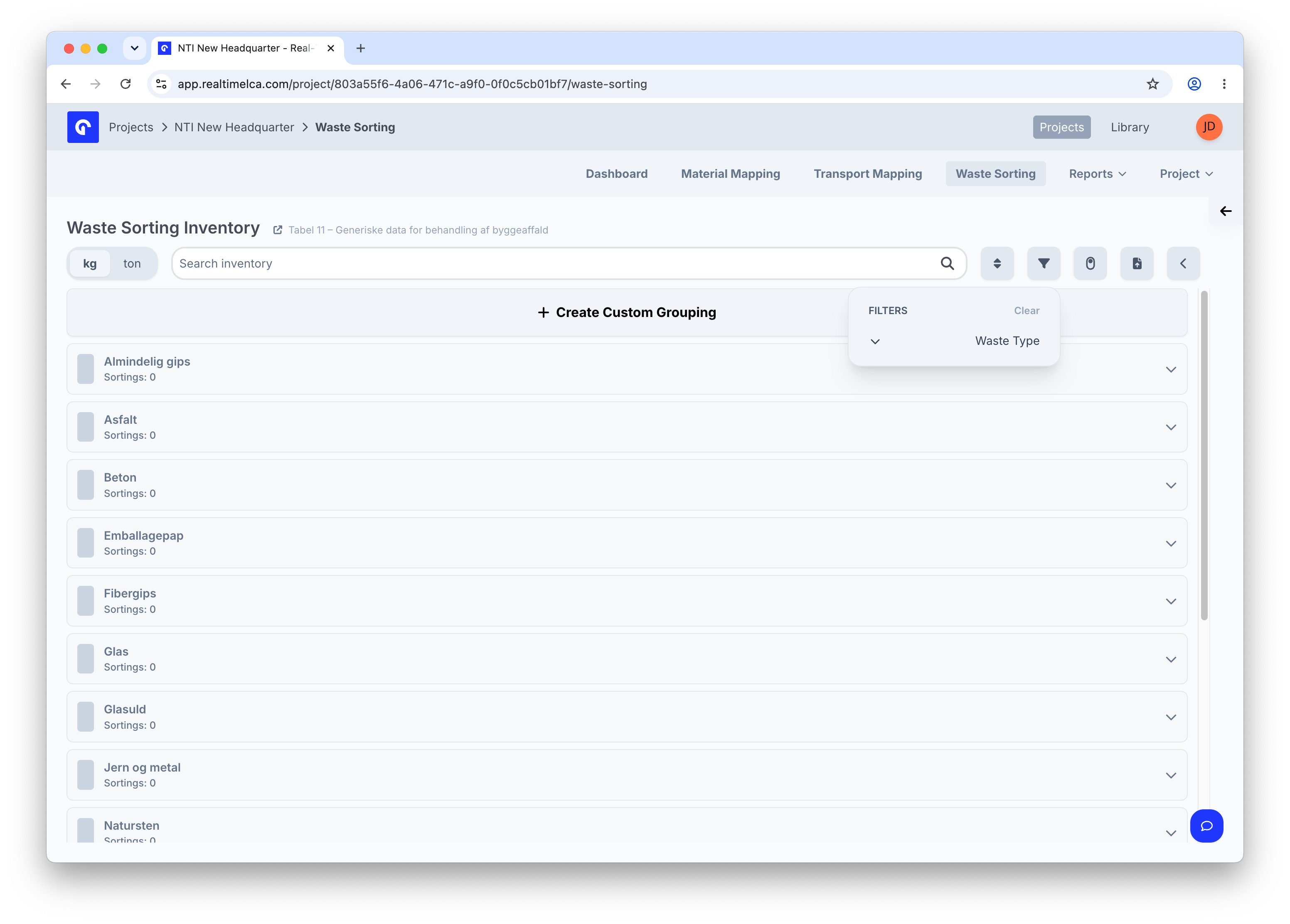
Task: Expand the Waste Type filter
Action: 954,341
